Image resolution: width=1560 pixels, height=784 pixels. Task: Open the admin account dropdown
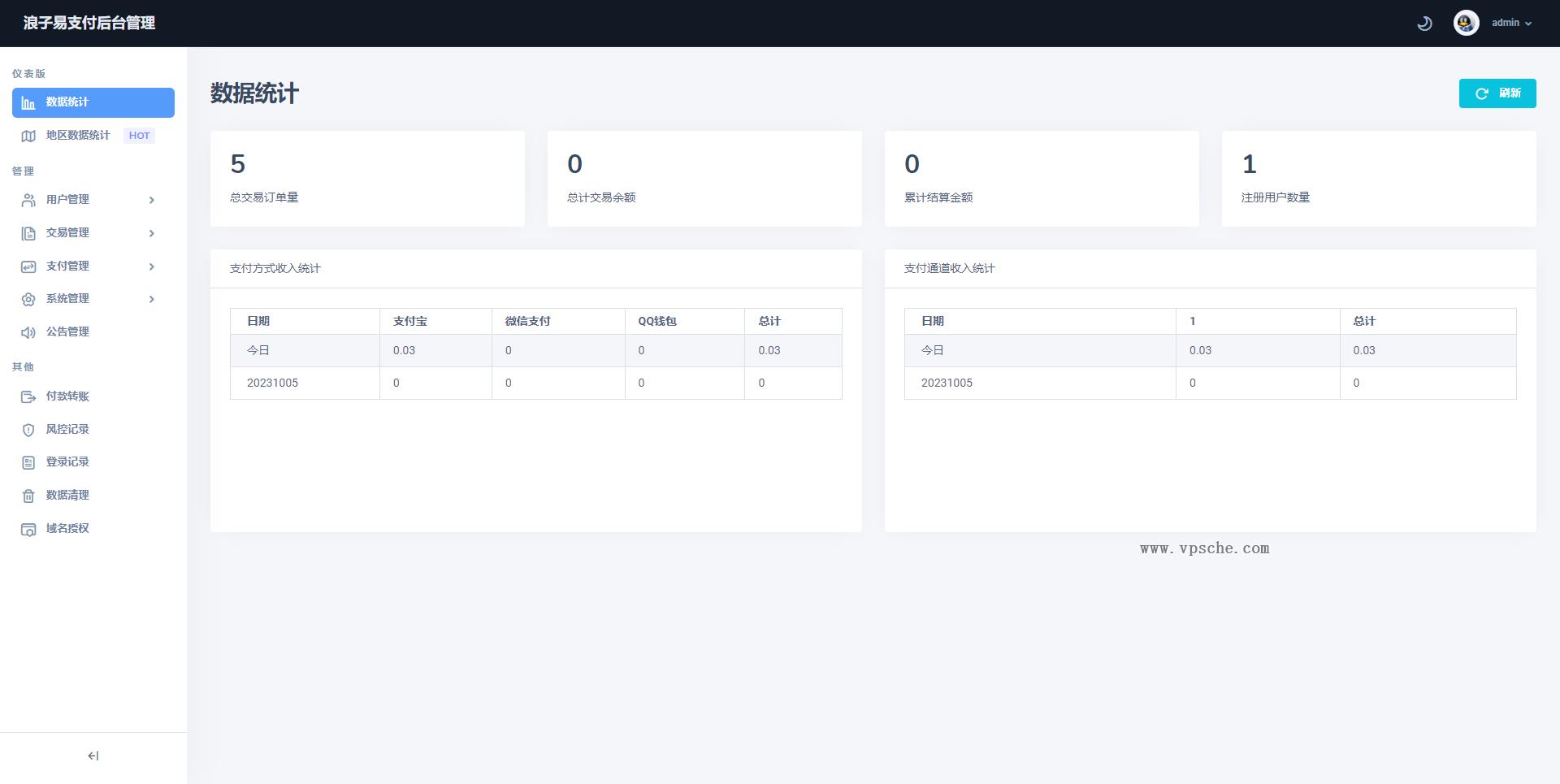coord(1511,23)
